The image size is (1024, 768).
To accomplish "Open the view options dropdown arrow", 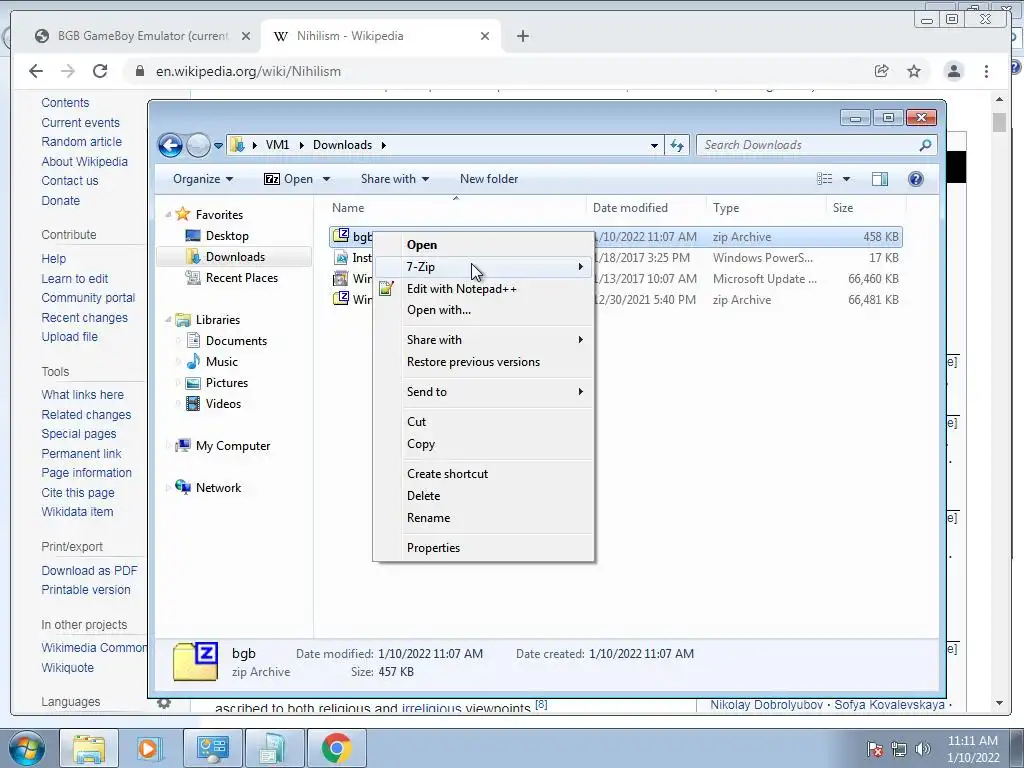I will (846, 179).
